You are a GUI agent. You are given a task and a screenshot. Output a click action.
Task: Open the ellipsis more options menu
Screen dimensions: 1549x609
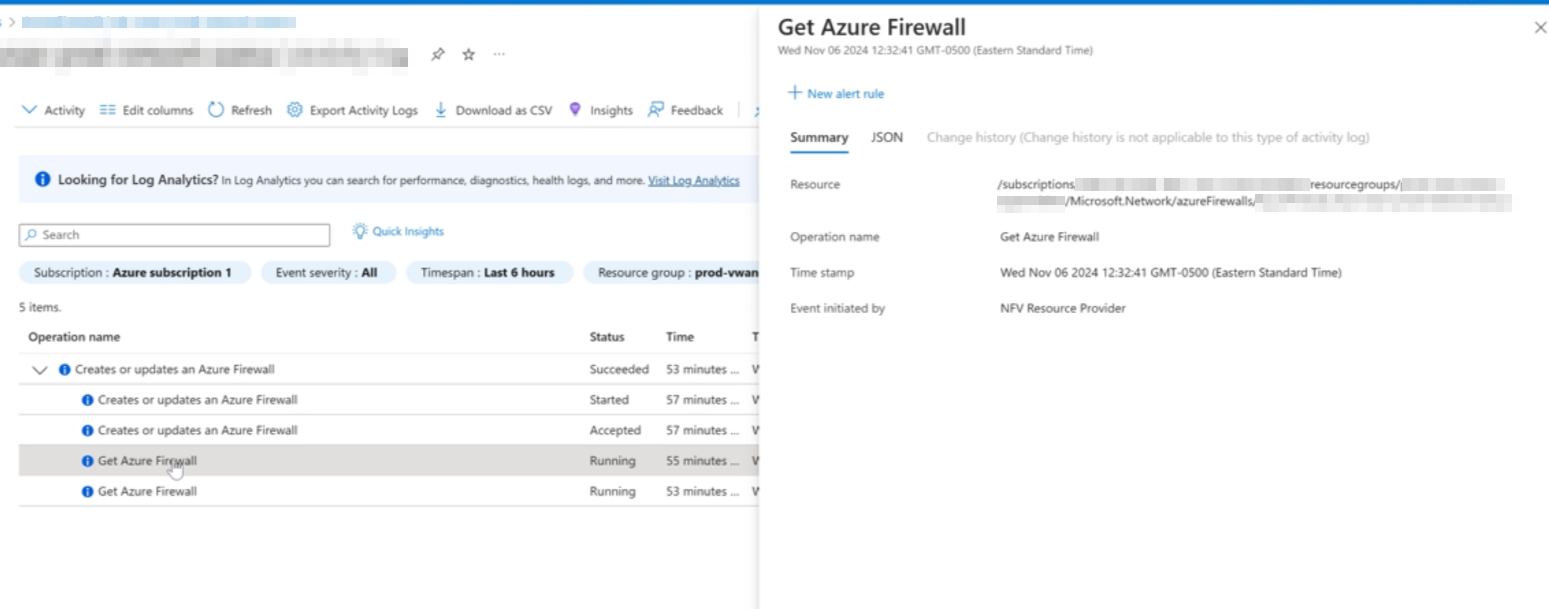pos(499,55)
